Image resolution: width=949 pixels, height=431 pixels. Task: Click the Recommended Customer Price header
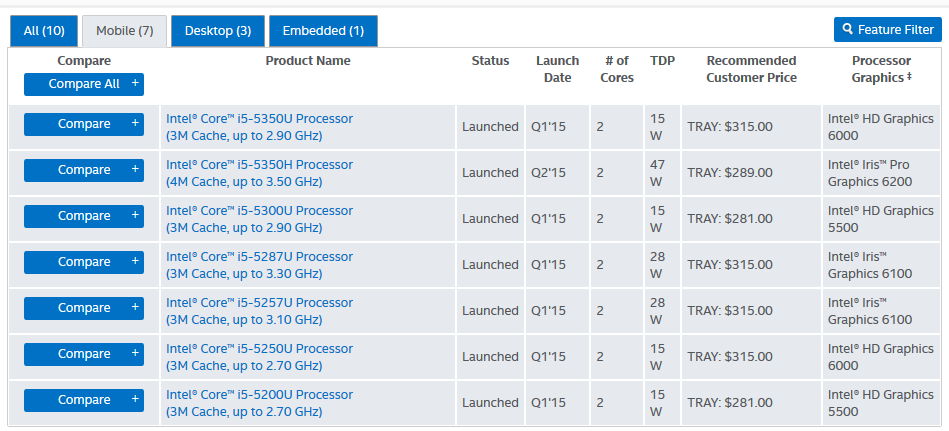click(x=752, y=69)
